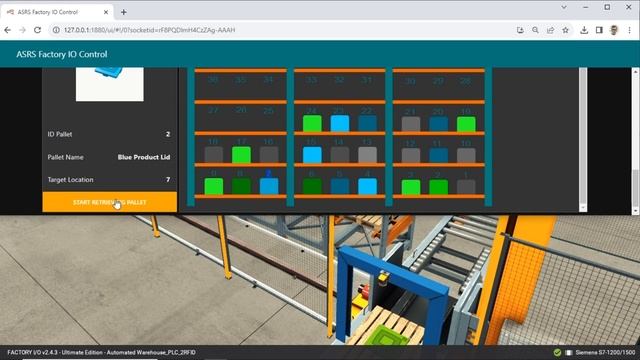The height and width of the screenshot is (360, 640).
Task: Share this page via address bar icon
Action: 550,30
